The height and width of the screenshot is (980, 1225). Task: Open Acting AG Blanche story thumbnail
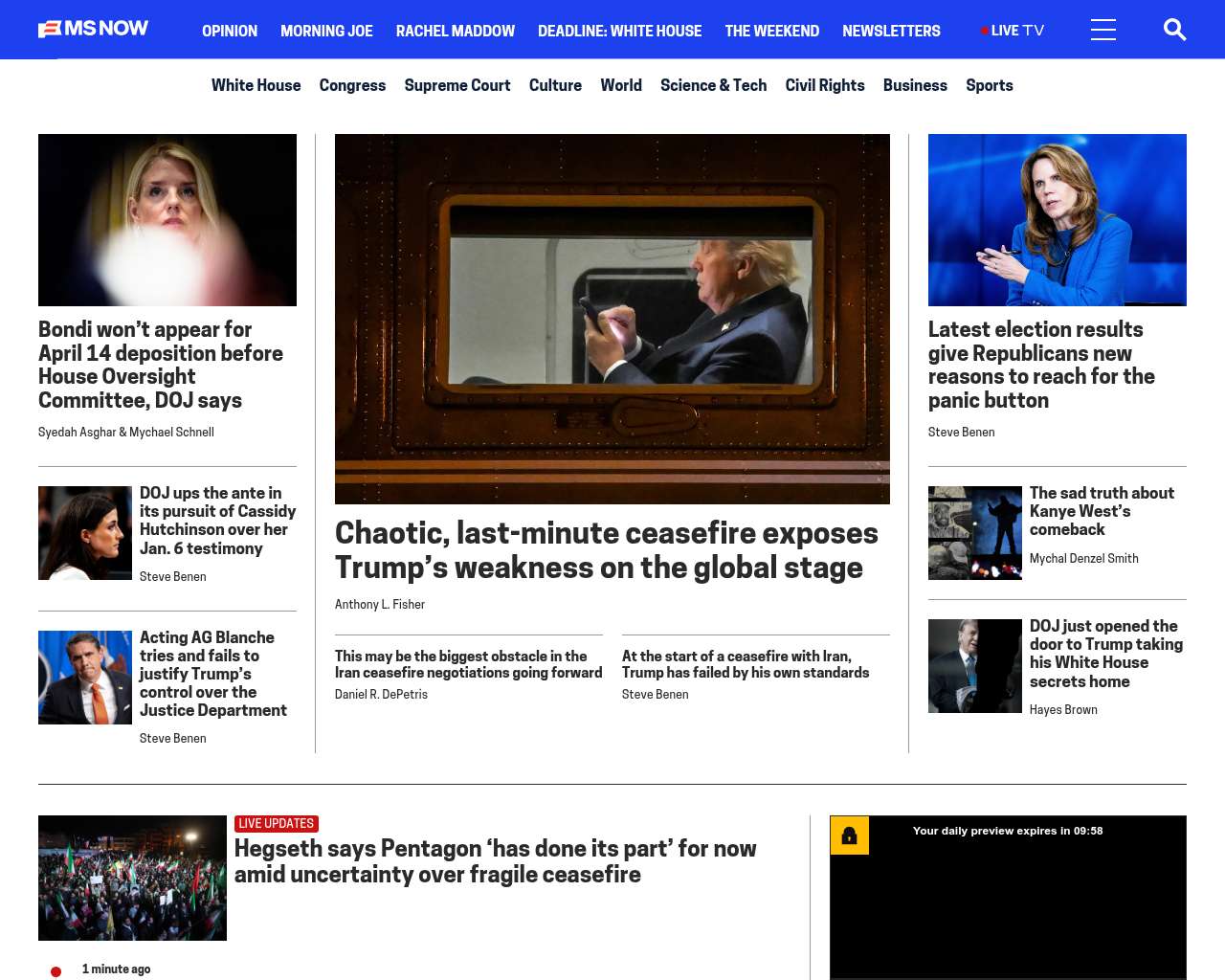85,678
